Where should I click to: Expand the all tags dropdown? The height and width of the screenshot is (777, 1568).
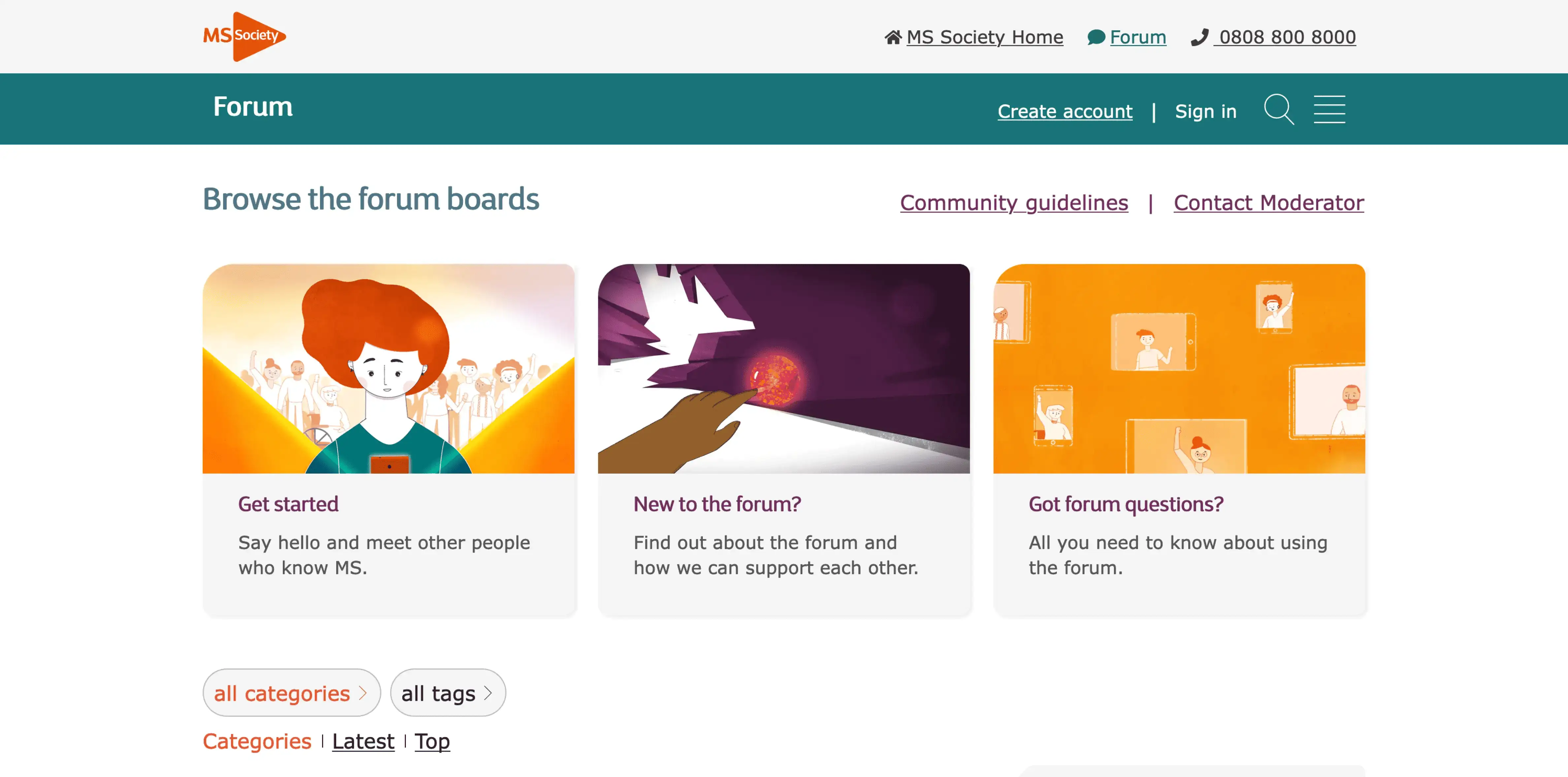447,693
